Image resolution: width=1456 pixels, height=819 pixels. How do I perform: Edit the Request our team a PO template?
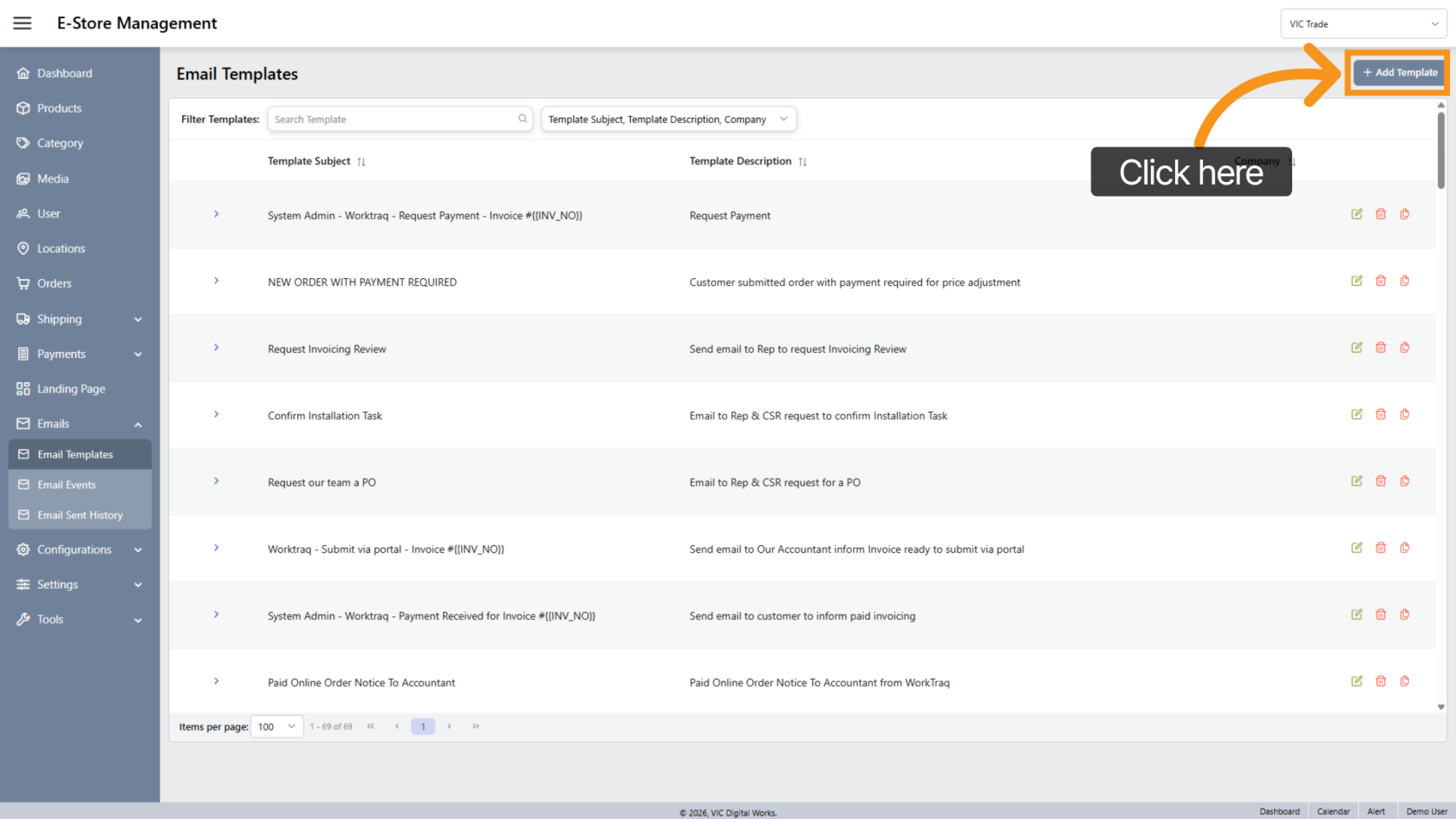coord(1356,481)
